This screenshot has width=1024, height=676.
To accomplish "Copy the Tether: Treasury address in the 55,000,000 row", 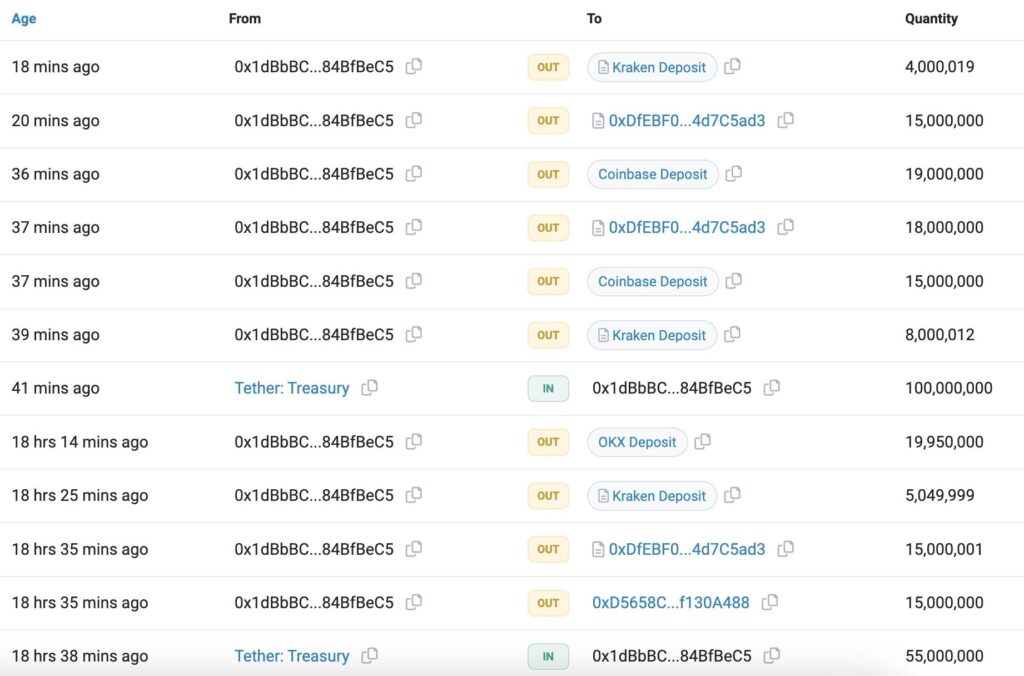I will pyautogui.click(x=369, y=656).
